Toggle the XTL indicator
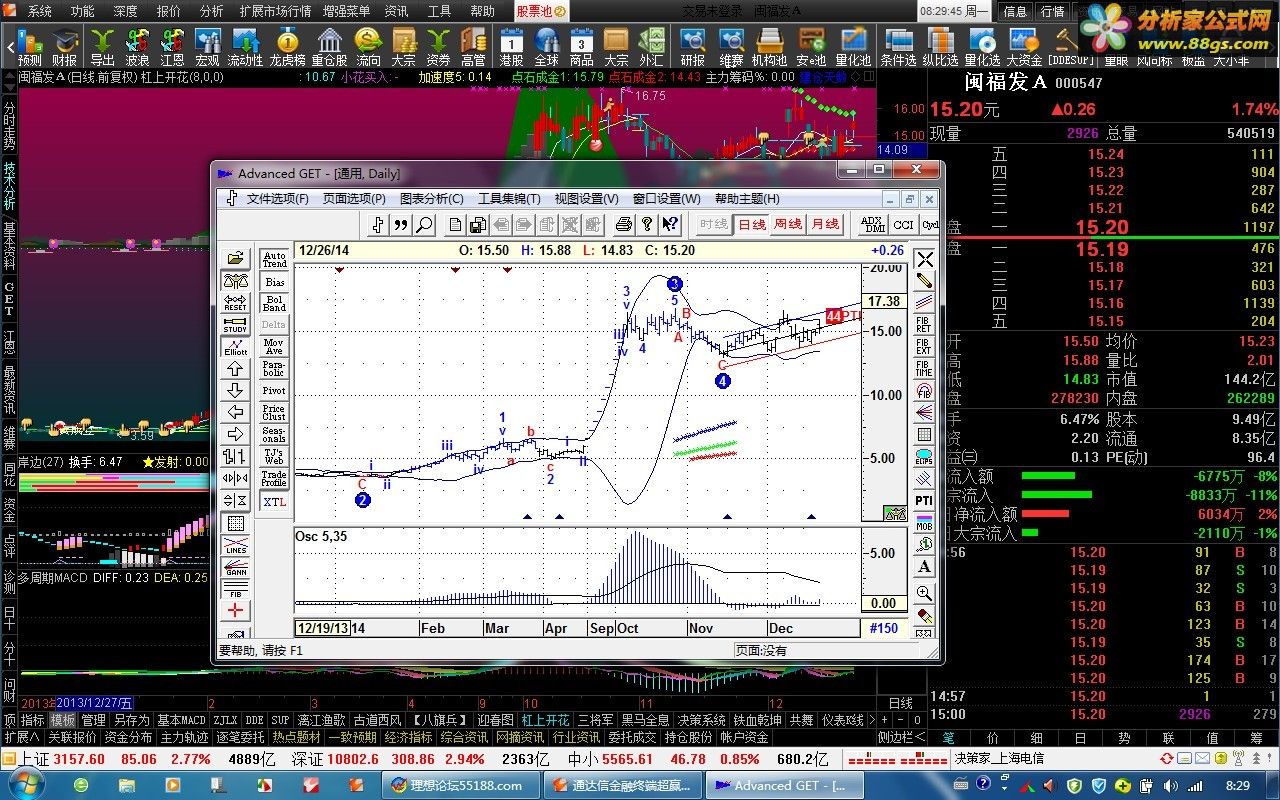 coord(274,502)
